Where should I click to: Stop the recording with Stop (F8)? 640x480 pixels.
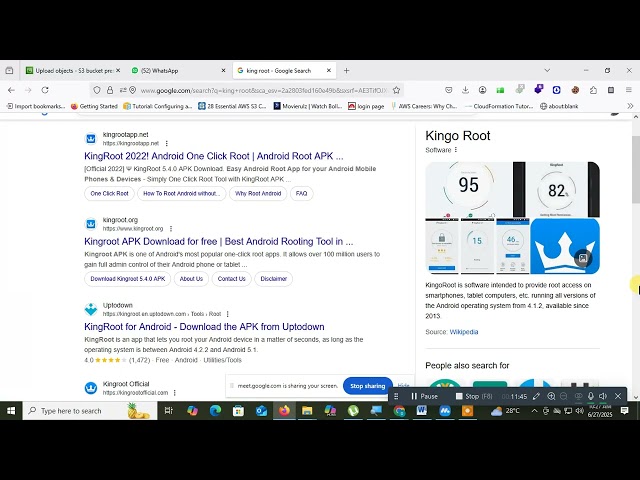click(x=474, y=396)
